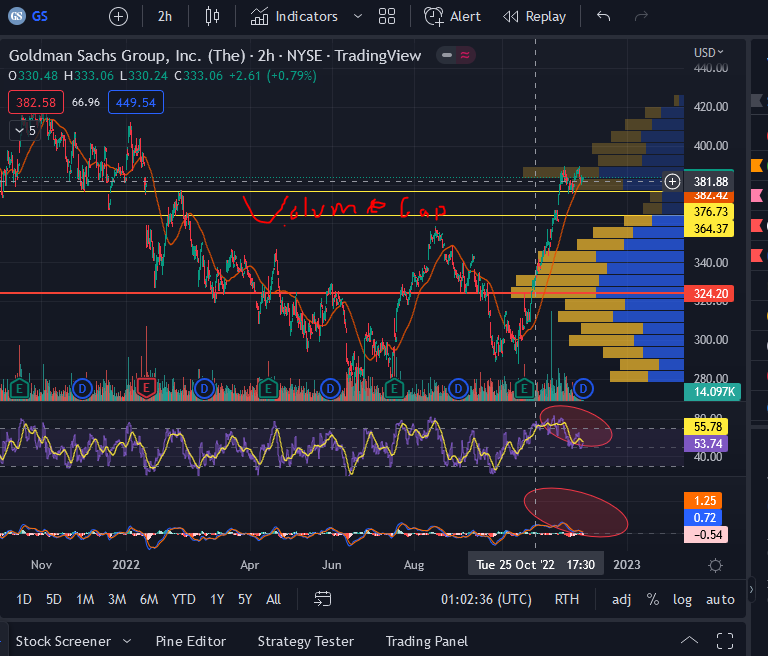The image size is (768, 656).
Task: Open the Pine Editor tab
Action: click(x=191, y=641)
